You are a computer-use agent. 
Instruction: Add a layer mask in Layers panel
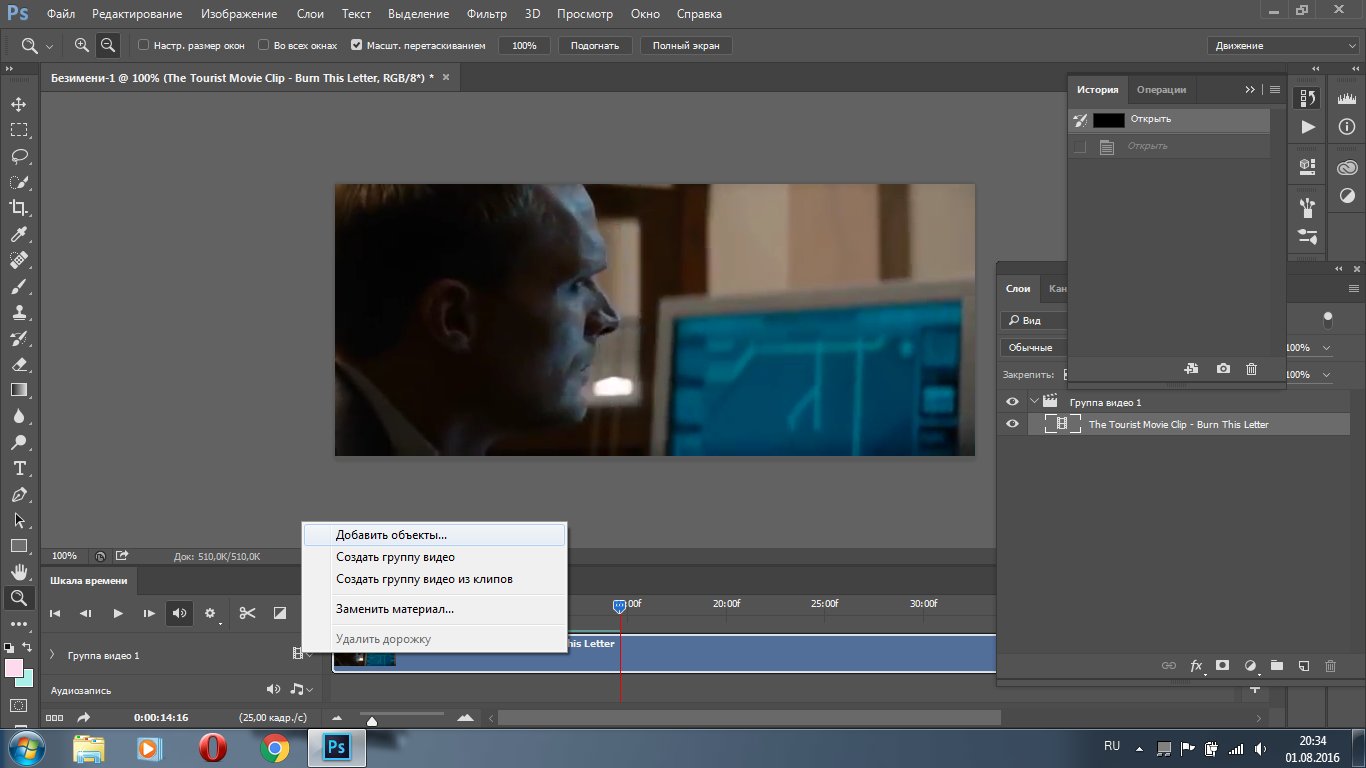[x=1222, y=665]
